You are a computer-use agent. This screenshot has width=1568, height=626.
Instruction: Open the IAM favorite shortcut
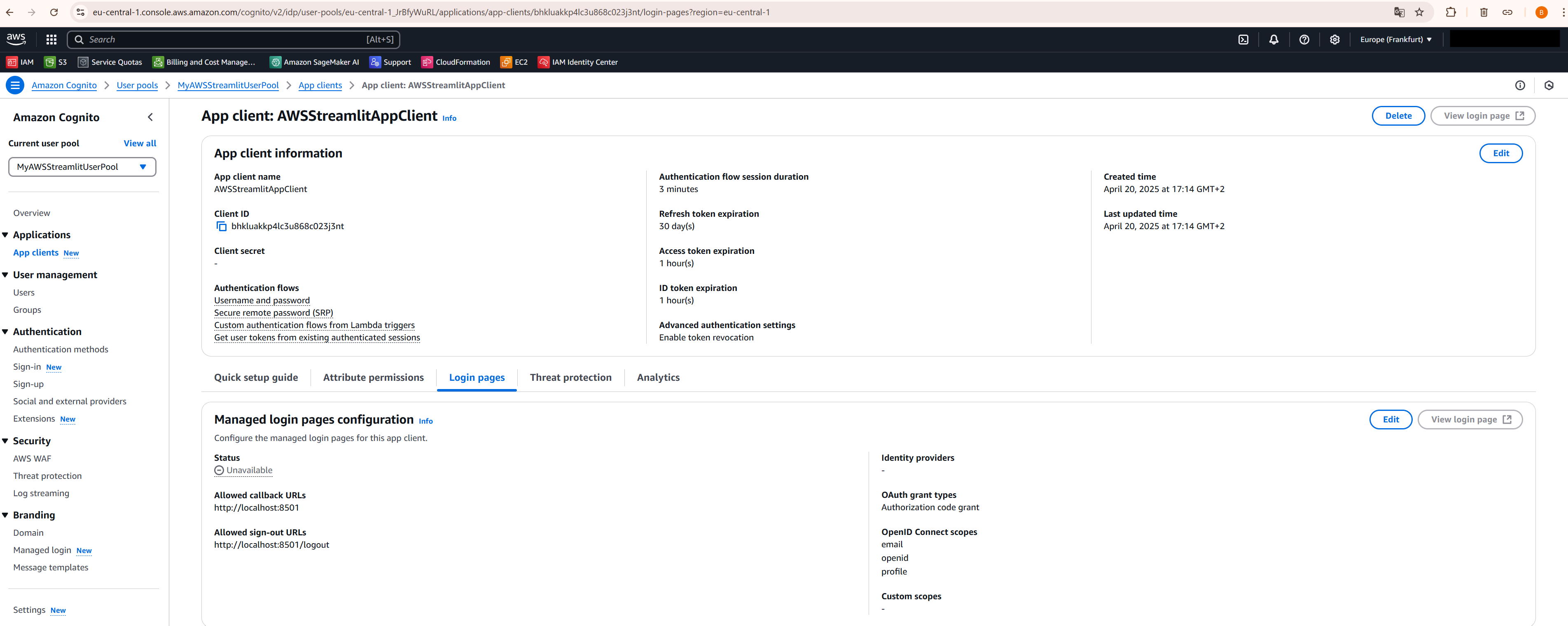click(x=20, y=61)
